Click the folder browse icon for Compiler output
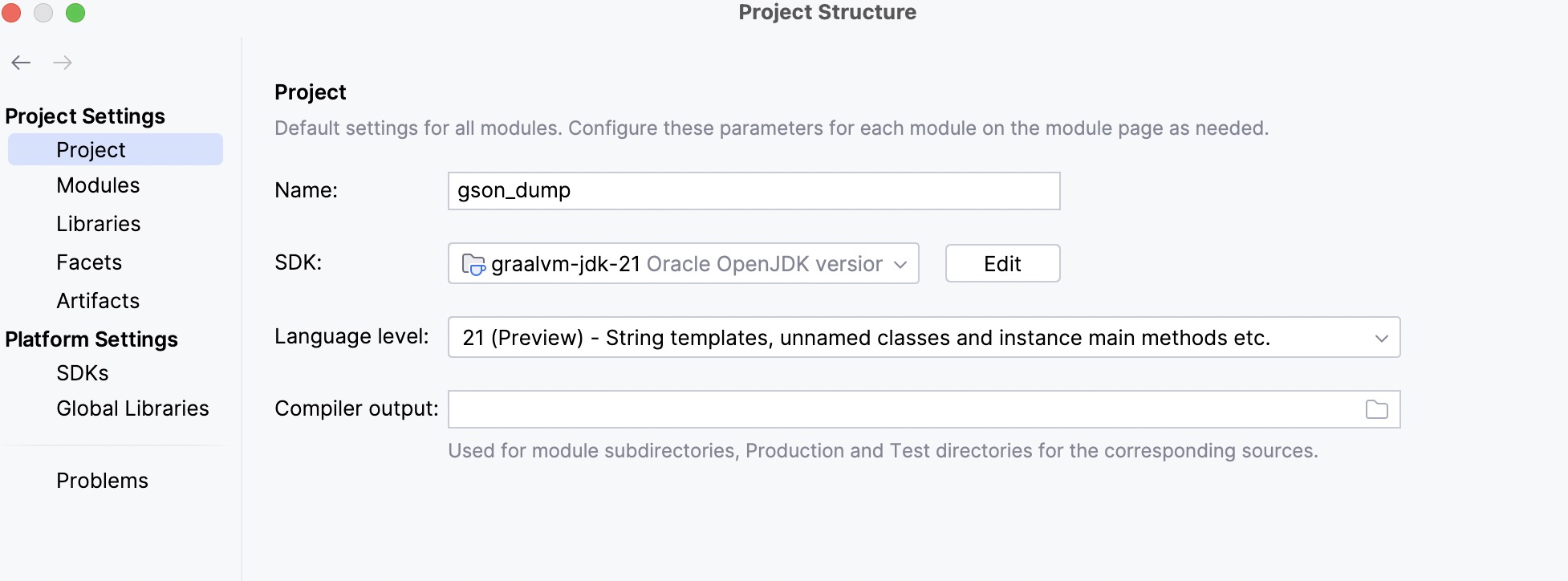Image resolution: width=1568 pixels, height=581 pixels. click(1376, 409)
